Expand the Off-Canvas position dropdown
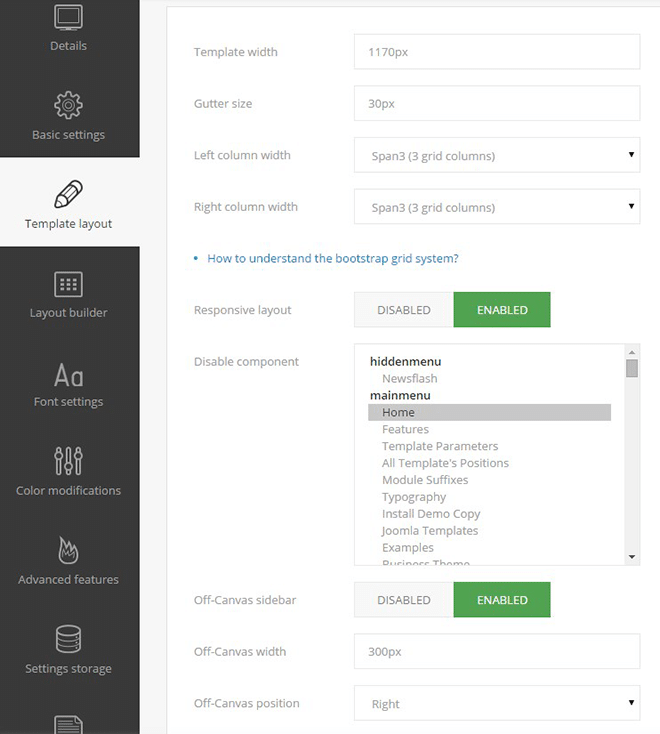This screenshot has width=660, height=734. (x=497, y=704)
